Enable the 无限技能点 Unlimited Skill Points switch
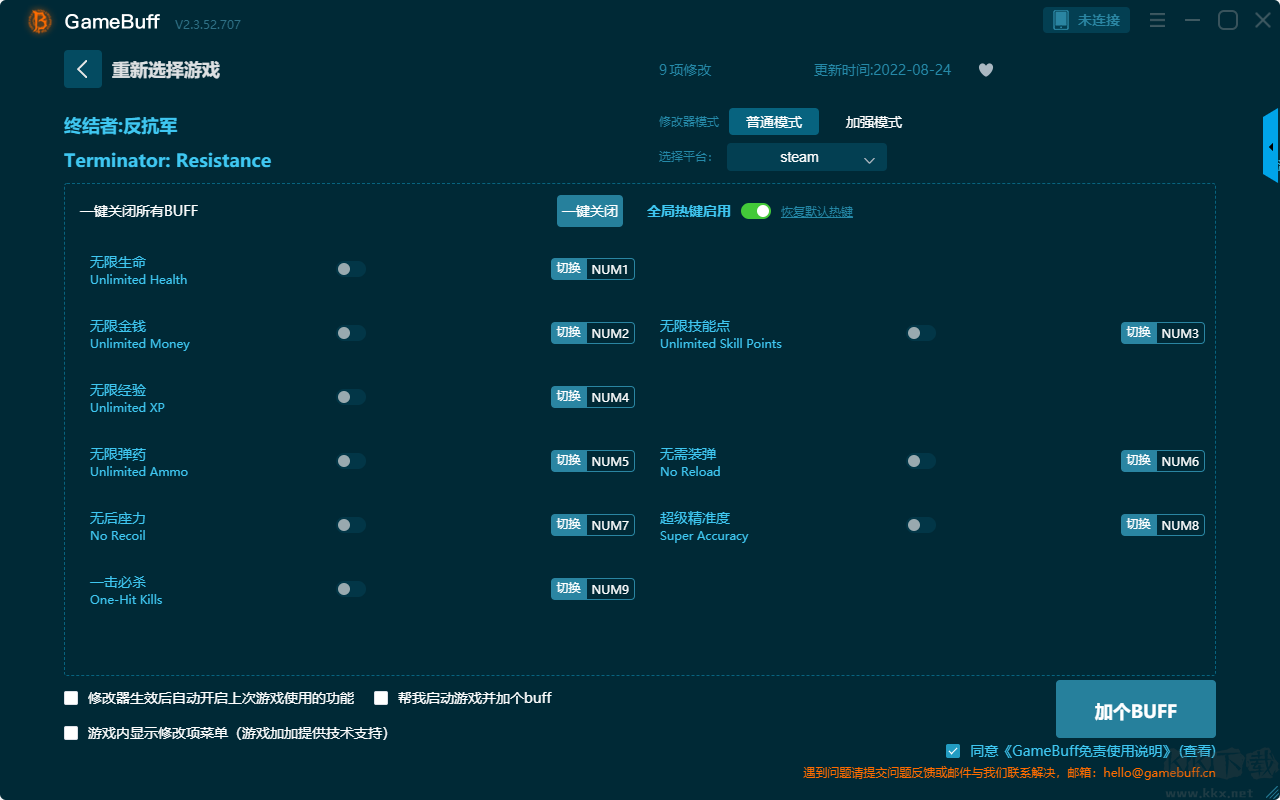The image size is (1280, 800). coord(921,333)
